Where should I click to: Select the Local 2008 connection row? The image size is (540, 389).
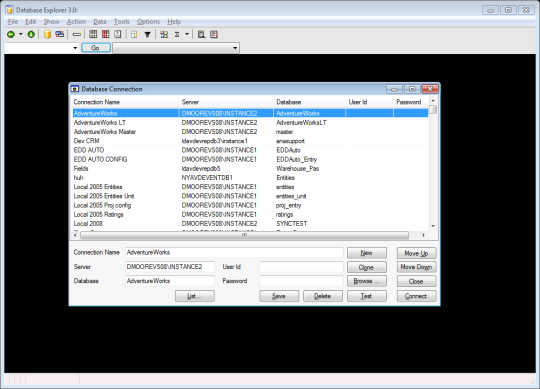(x=250, y=224)
